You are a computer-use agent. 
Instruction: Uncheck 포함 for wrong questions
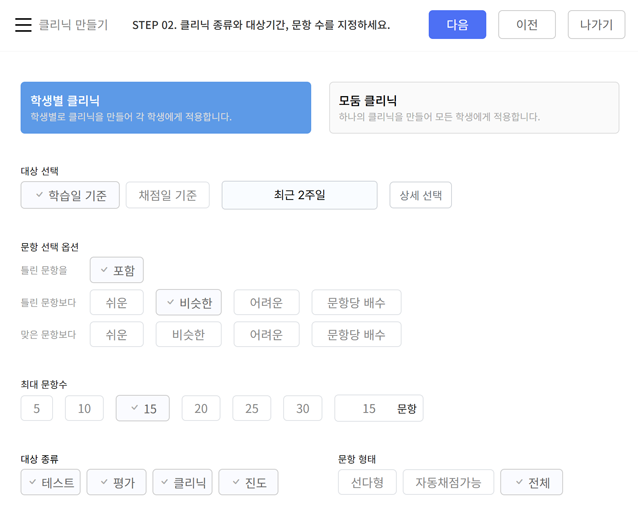117,270
